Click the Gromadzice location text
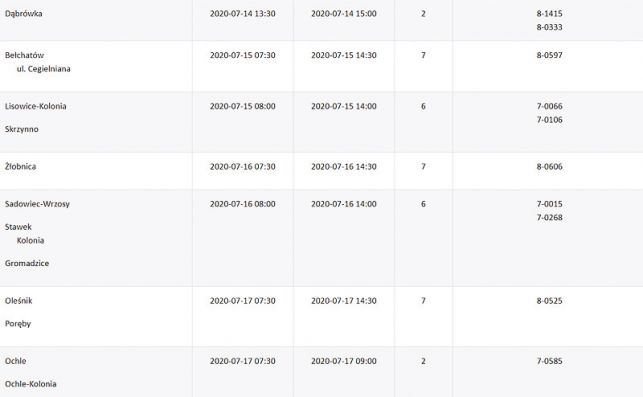 click(x=27, y=263)
